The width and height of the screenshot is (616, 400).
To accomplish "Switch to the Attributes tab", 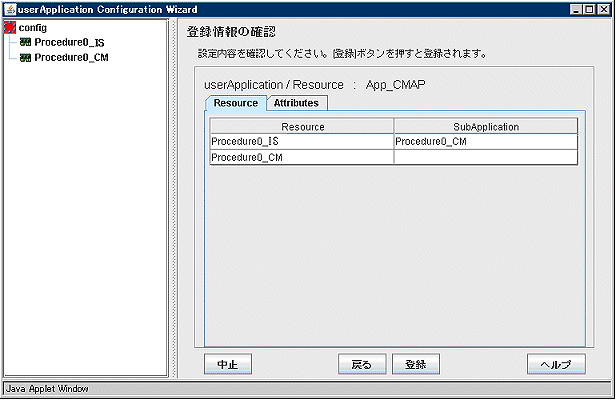I will 296,103.
